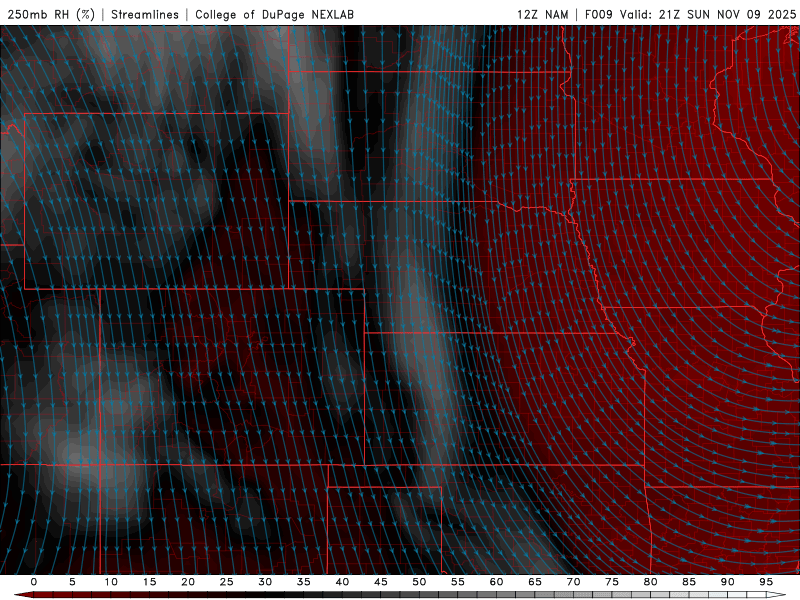Click the "85" color scale label
This screenshot has height=600, width=800.
(x=689, y=582)
